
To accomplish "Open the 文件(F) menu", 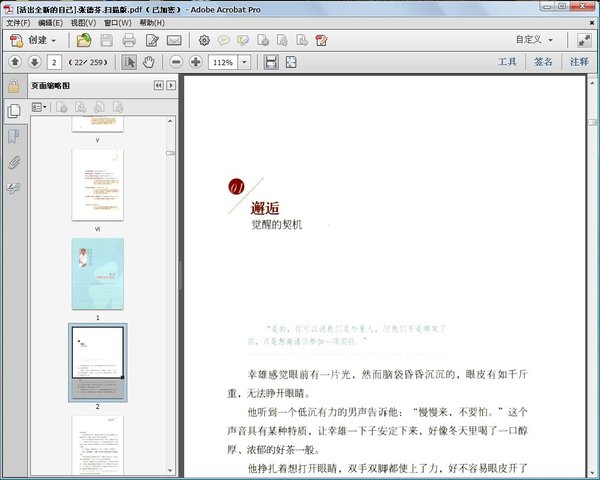I will coord(18,23).
